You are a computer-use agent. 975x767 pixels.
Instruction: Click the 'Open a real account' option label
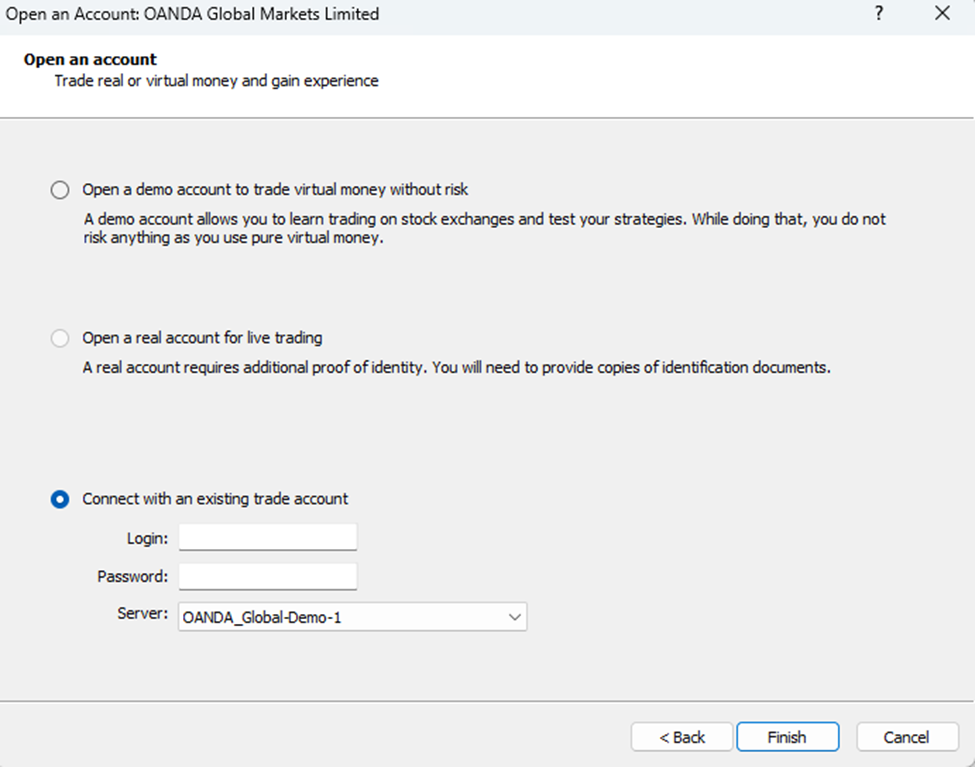tap(202, 338)
